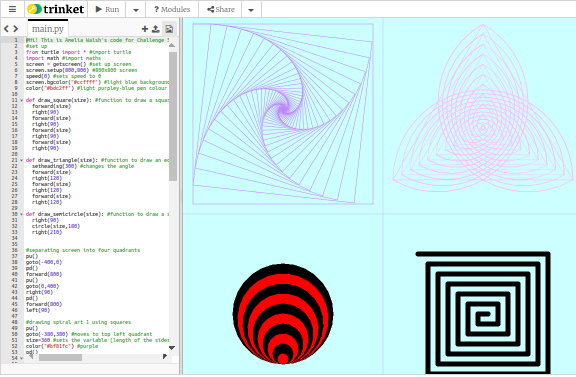Click the right angle bracket file navigation
576x377 pixels.
[15, 29]
